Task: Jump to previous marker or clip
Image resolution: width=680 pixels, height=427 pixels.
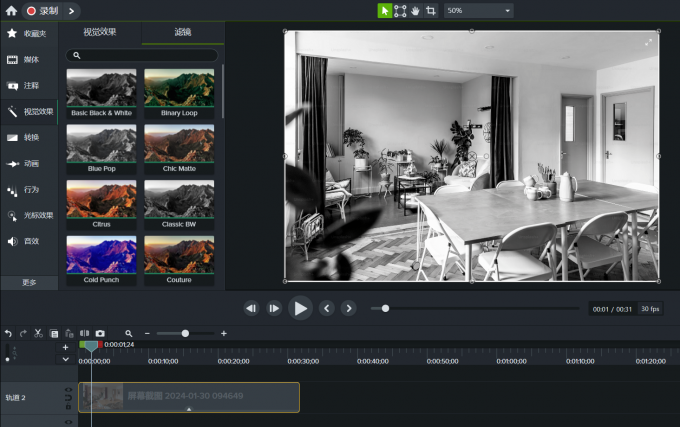Action: pyautogui.click(x=327, y=308)
